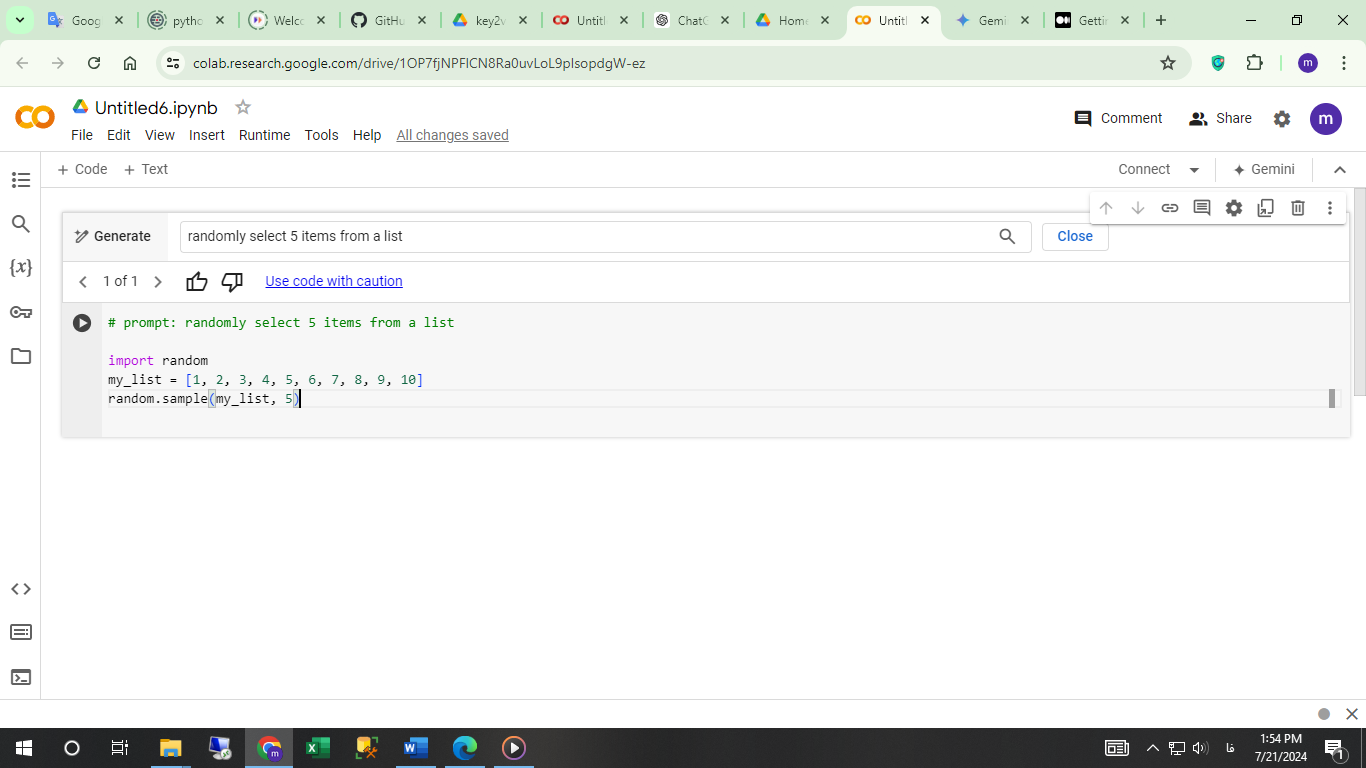The width and height of the screenshot is (1366, 768).
Task: Open the Help menu
Action: (x=367, y=135)
